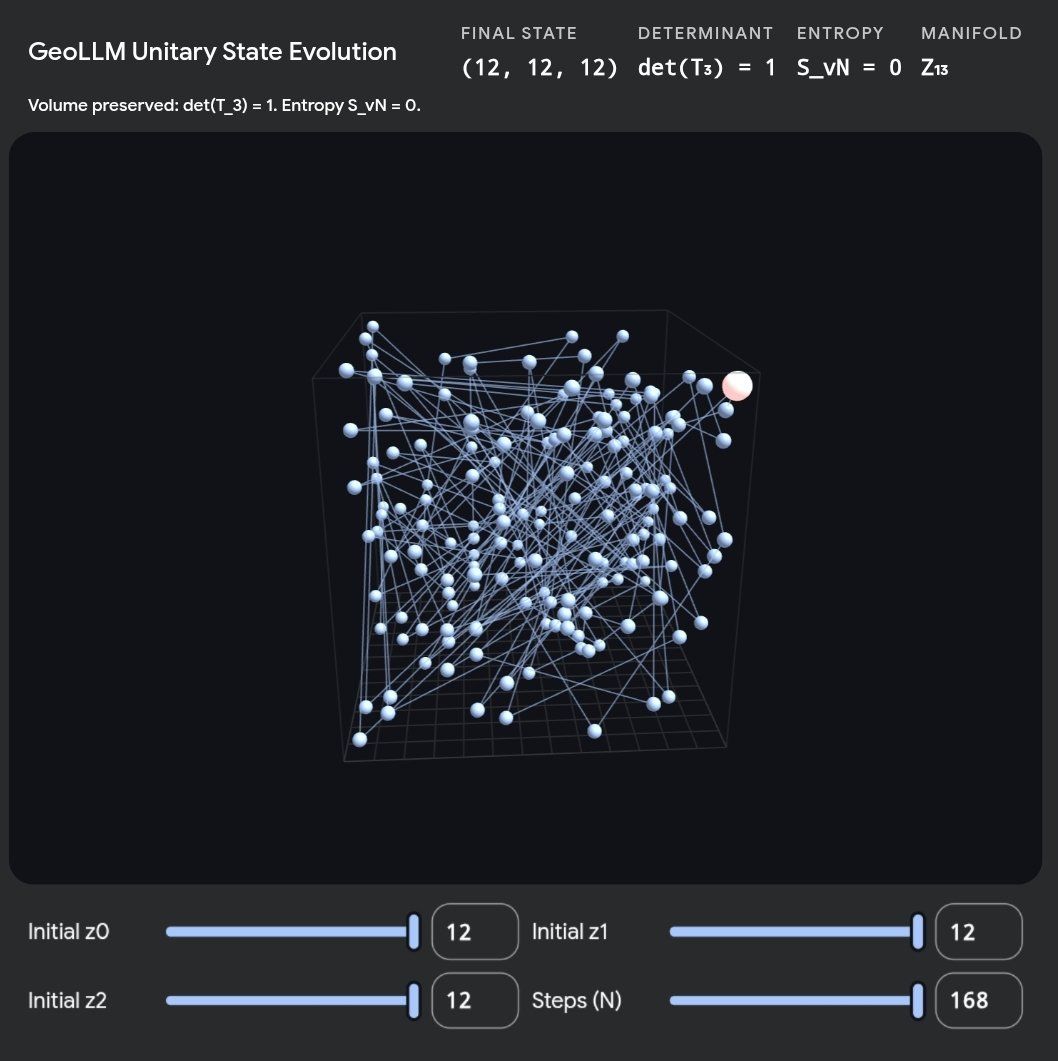Click the Steps (N) label
Image resolution: width=1058 pixels, height=1061 pixels.
pyautogui.click(x=576, y=1001)
